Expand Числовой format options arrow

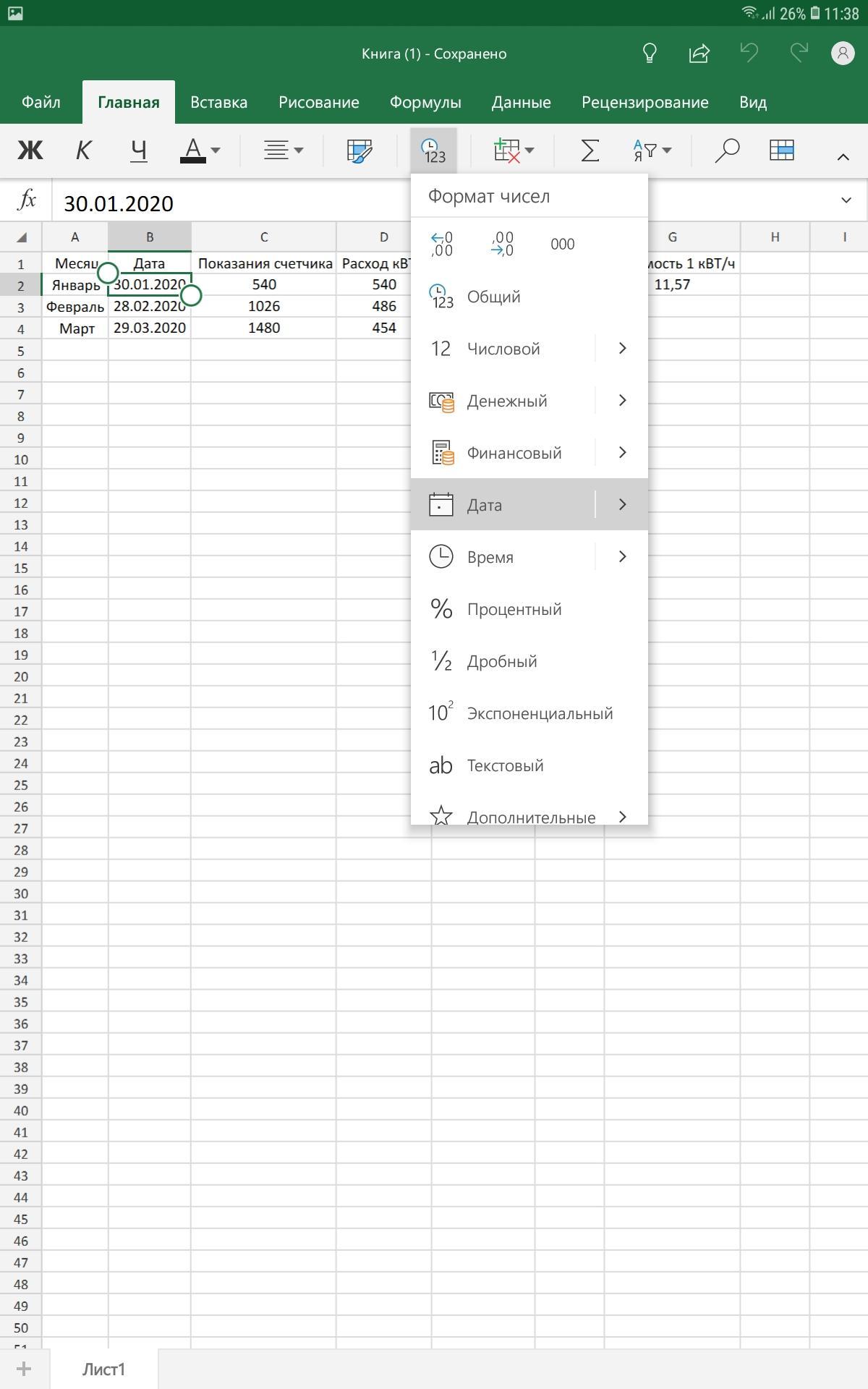tap(622, 349)
